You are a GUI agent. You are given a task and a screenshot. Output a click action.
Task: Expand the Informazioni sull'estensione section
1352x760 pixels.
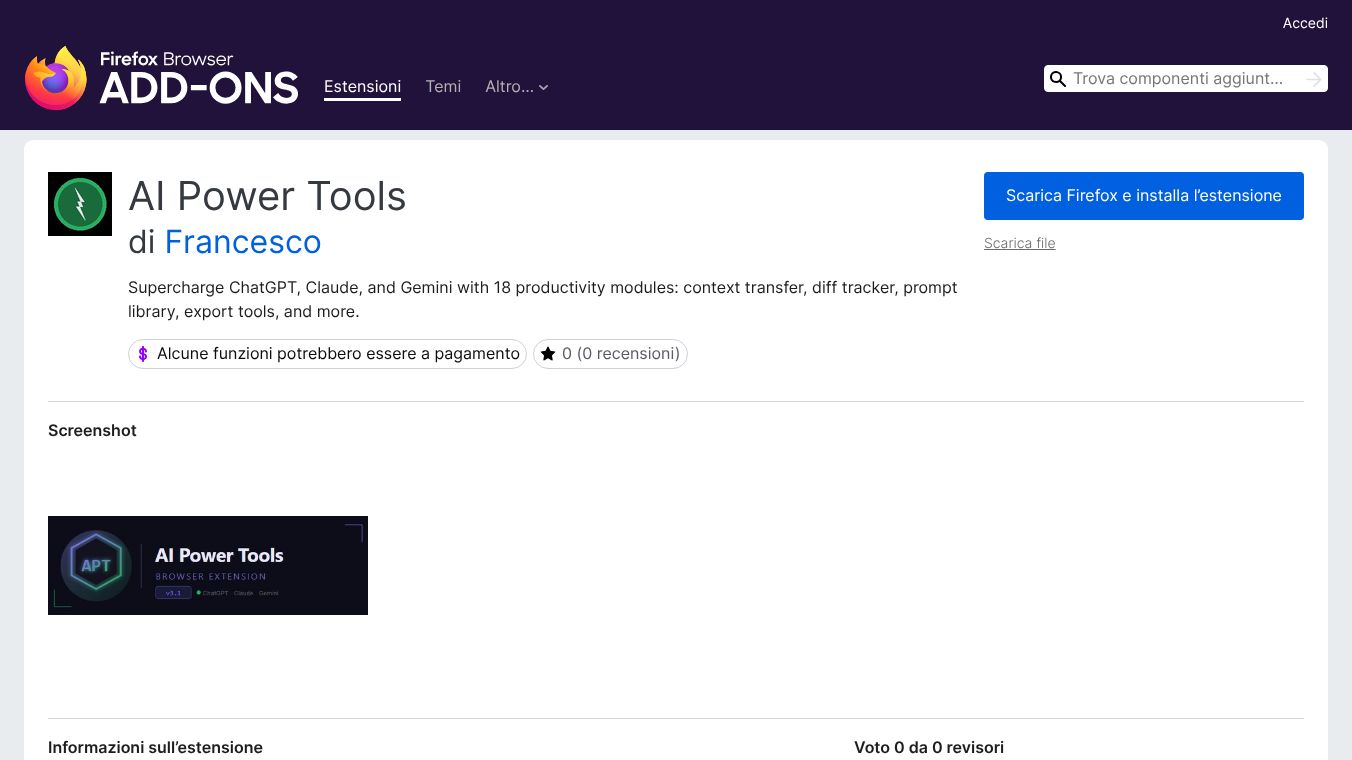click(x=155, y=747)
